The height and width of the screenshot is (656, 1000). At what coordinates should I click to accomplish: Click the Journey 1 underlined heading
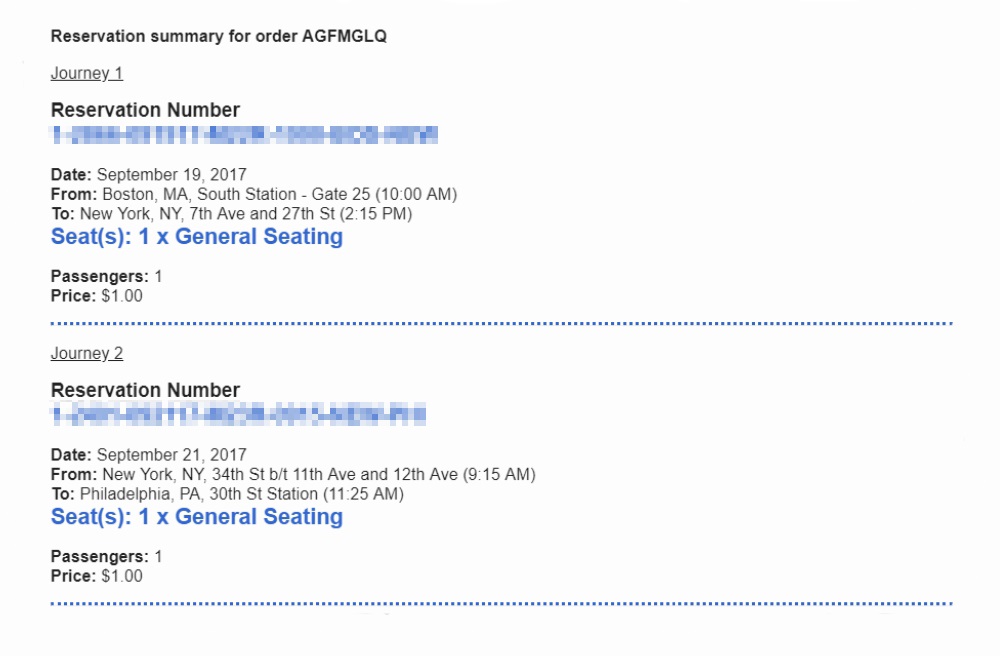pos(87,73)
